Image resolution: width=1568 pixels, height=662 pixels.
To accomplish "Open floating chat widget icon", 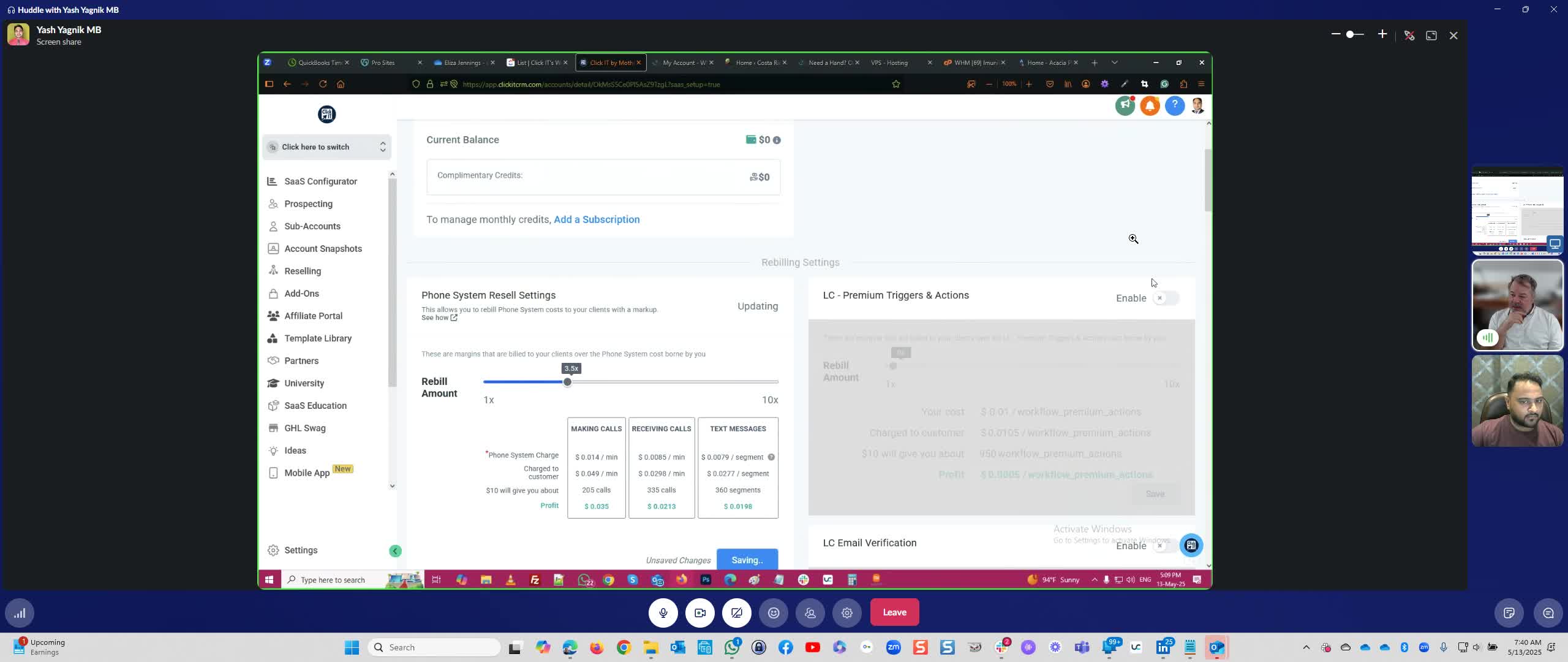I will (x=1191, y=545).
